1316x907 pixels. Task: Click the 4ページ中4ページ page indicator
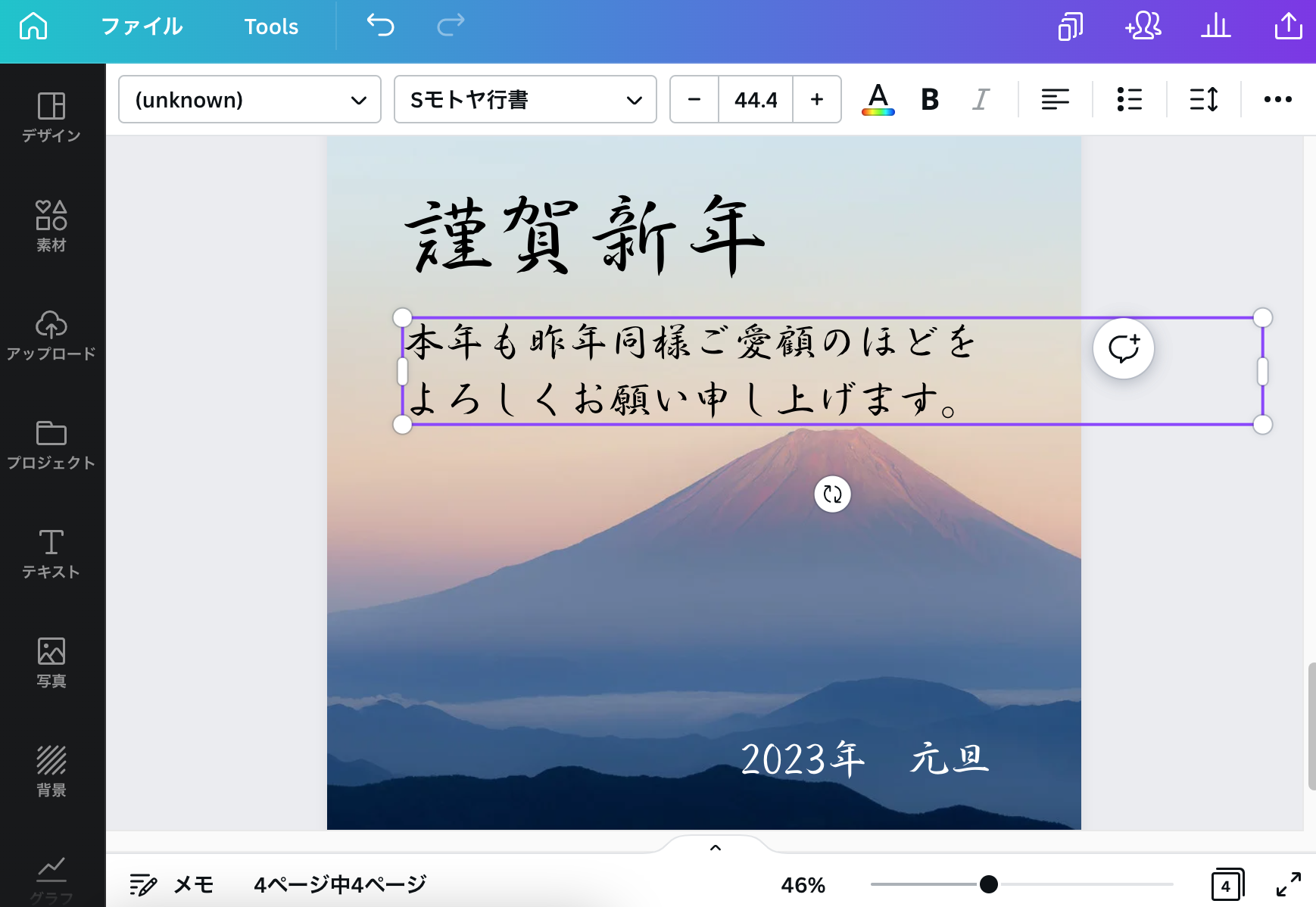pyautogui.click(x=340, y=884)
